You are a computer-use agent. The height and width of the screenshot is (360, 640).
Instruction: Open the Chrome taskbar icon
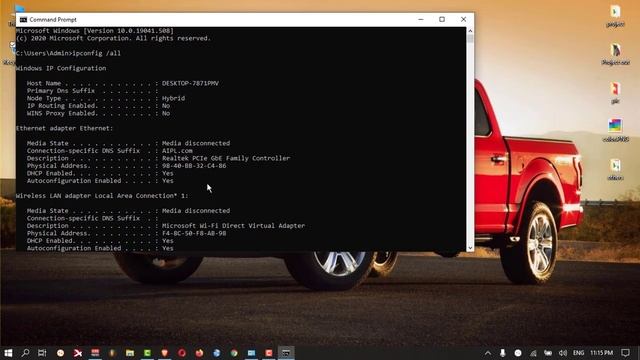234,353
